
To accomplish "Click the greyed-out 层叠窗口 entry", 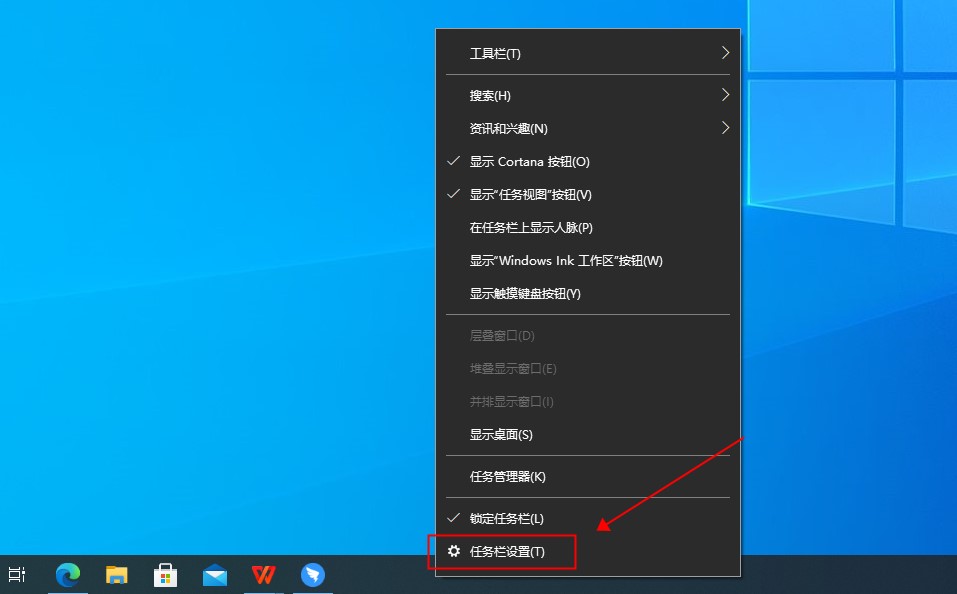I will pos(502,336).
